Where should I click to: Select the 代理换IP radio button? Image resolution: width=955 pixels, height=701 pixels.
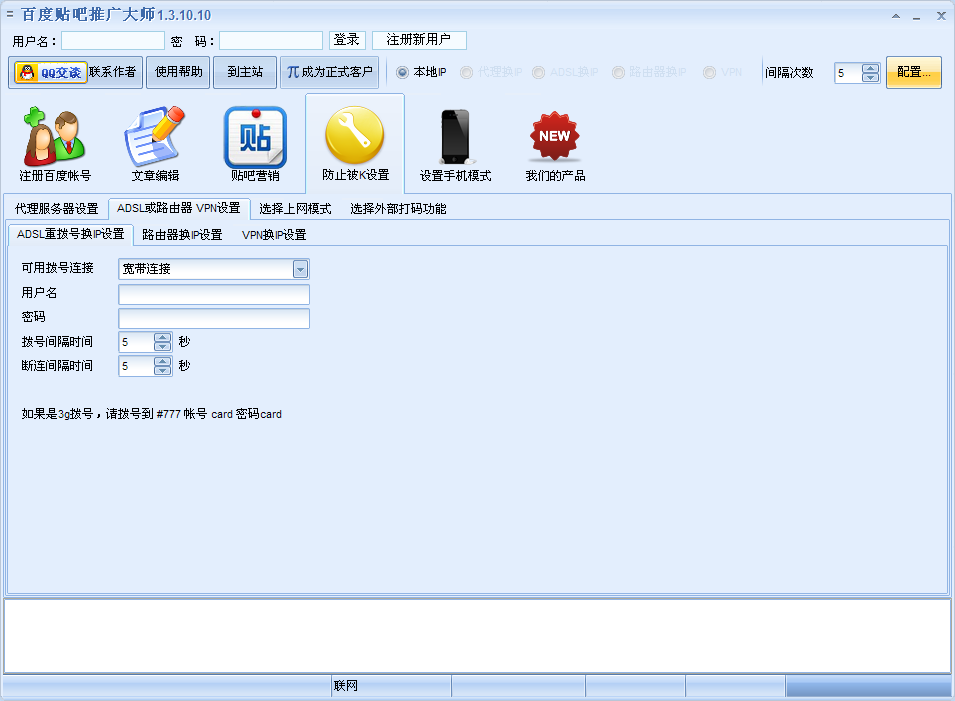pos(467,73)
